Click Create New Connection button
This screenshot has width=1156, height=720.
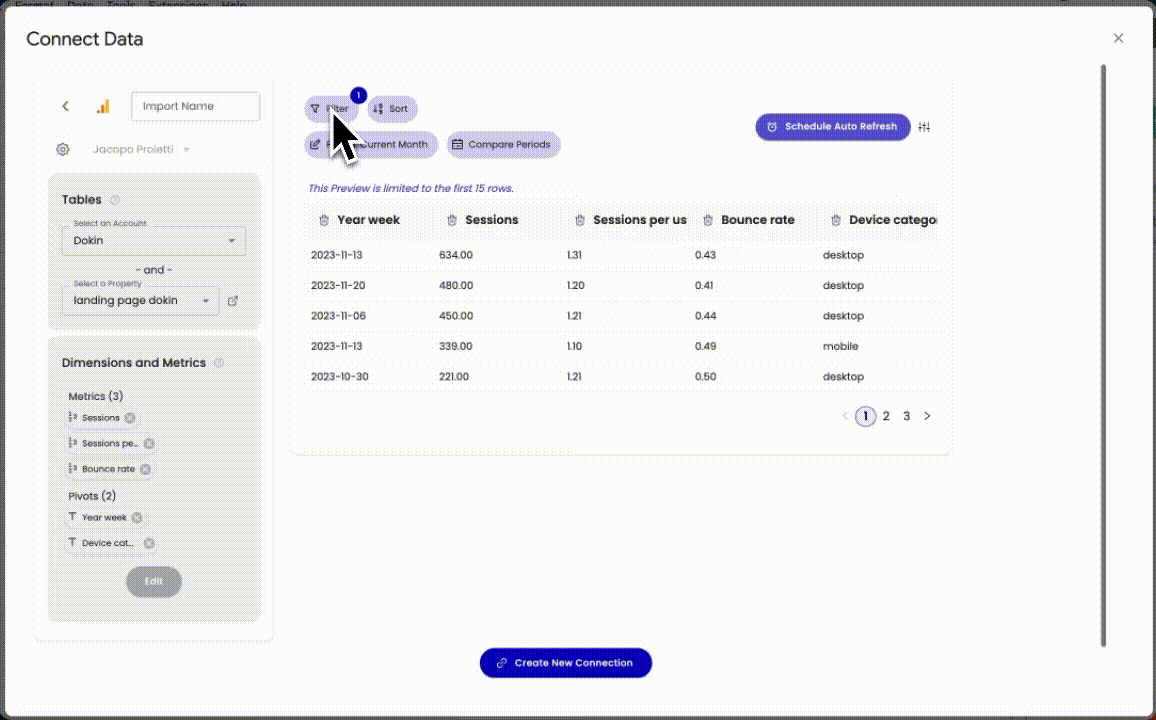[x=565, y=662]
